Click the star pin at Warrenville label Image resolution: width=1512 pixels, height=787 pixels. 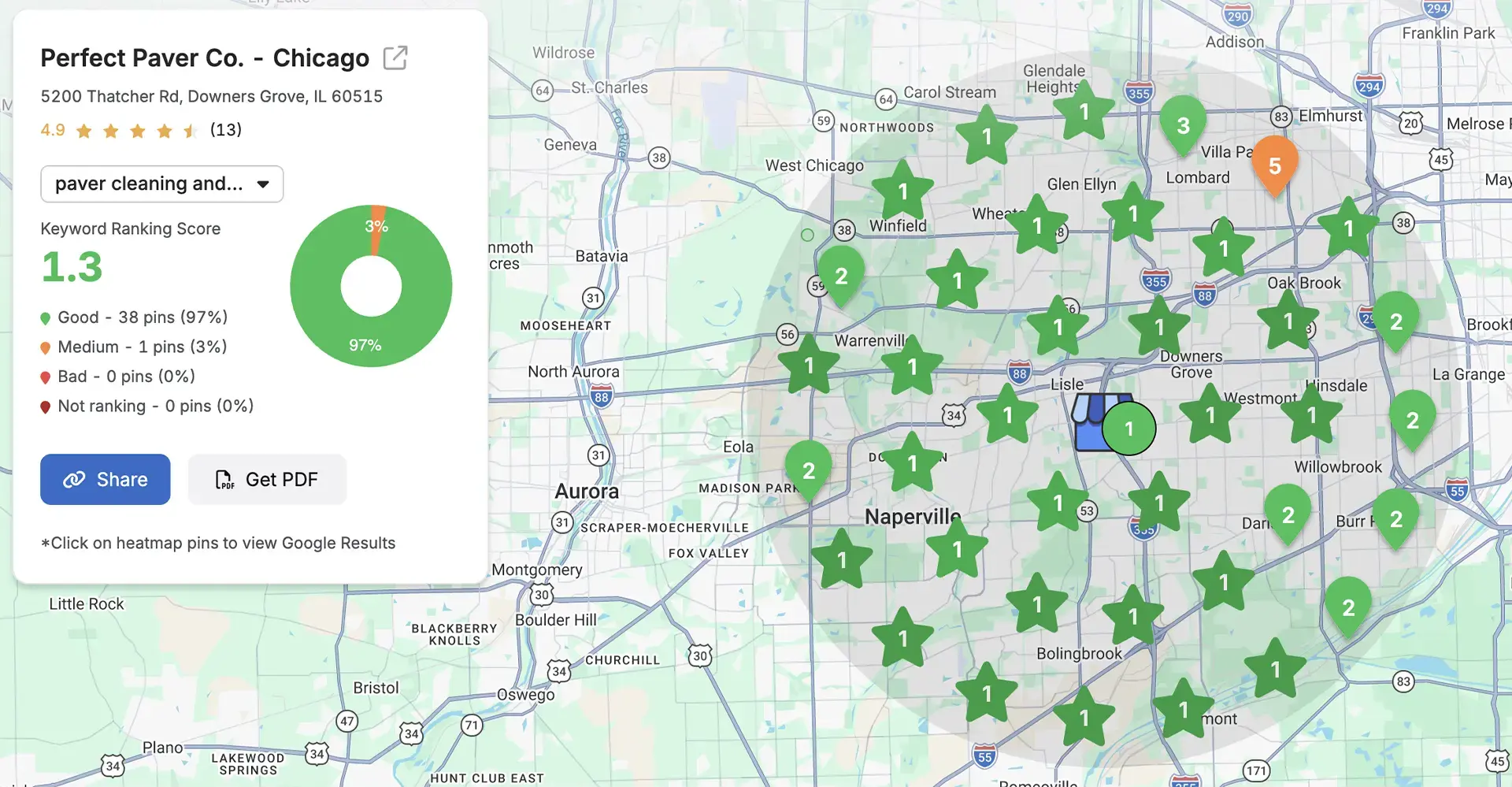(912, 366)
